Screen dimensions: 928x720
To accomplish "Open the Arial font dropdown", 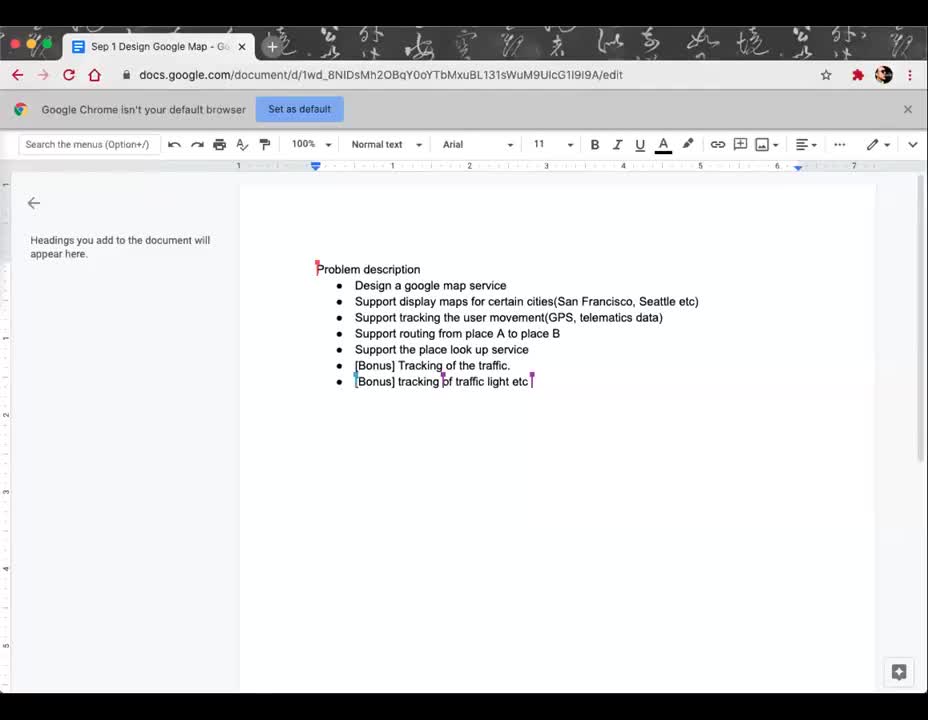I will click(x=478, y=144).
